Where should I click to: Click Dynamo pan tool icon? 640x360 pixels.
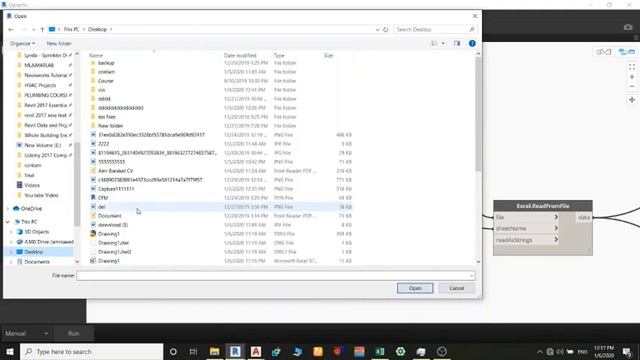pos(632,100)
